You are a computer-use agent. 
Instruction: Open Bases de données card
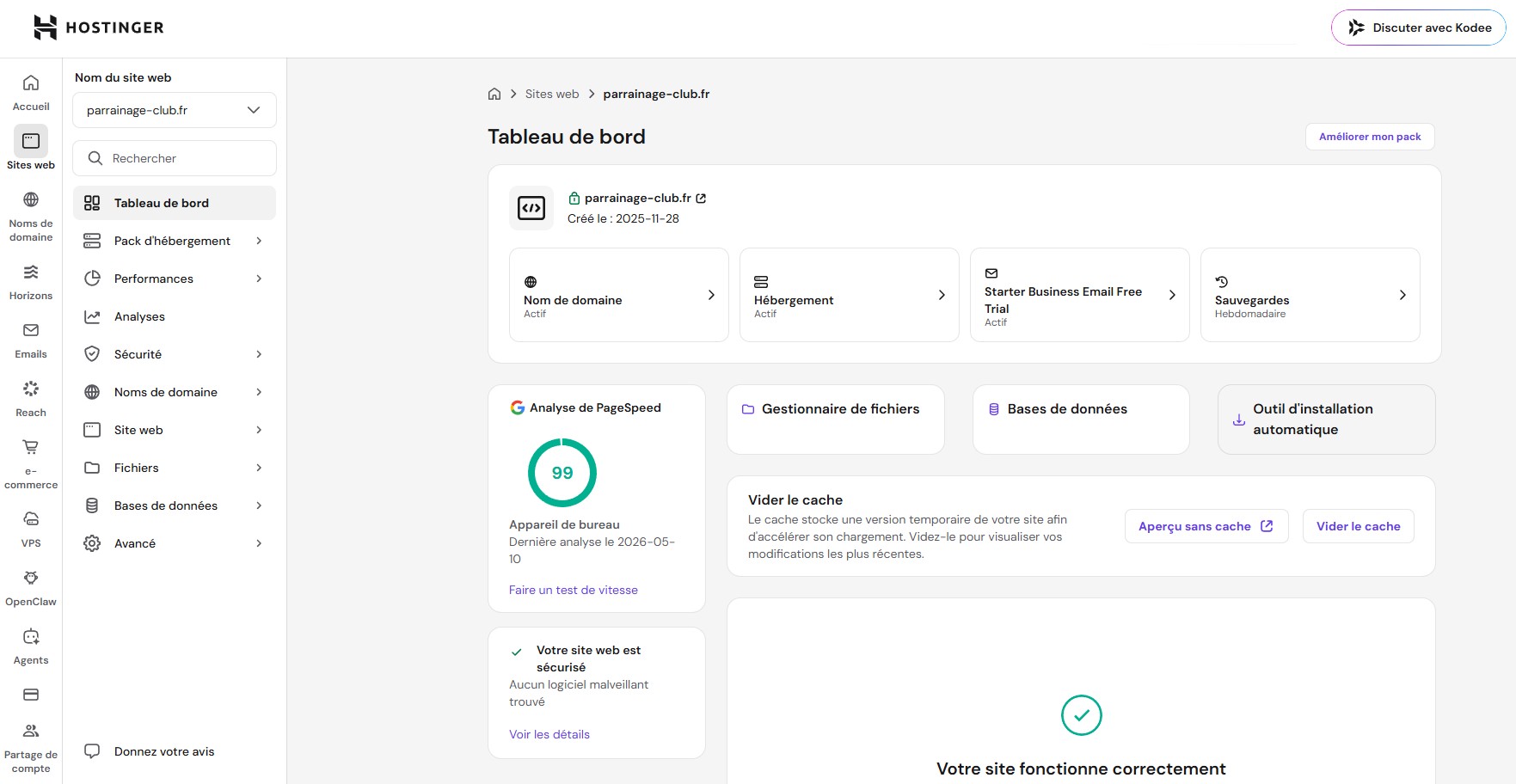tap(1081, 420)
